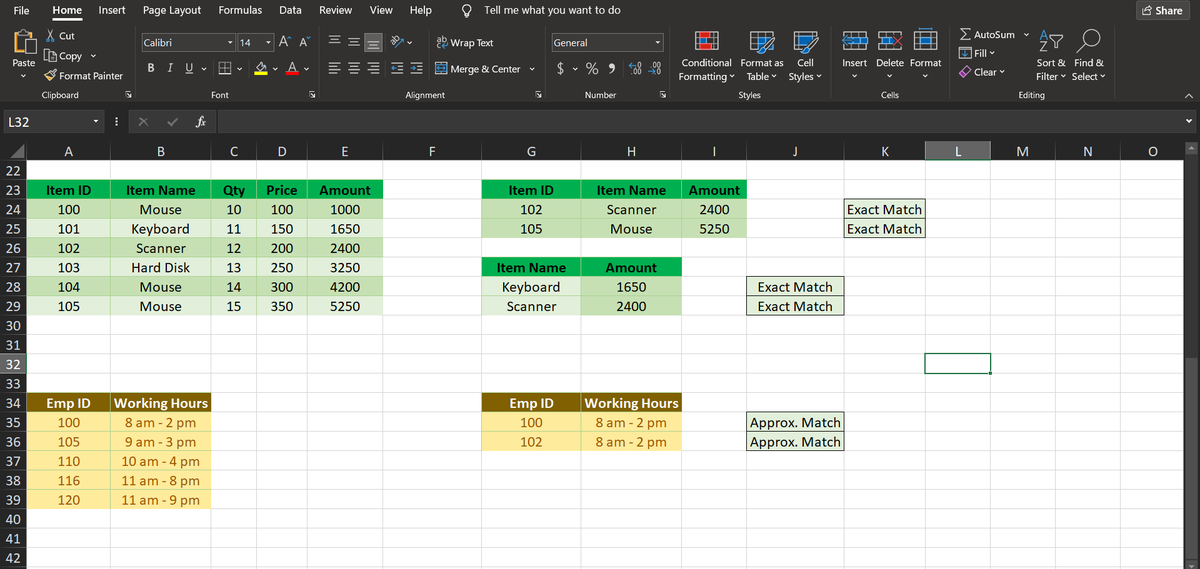The width and height of the screenshot is (1200, 569).
Task: Open the Clipboard pane dialog launcher
Action: click(127, 95)
